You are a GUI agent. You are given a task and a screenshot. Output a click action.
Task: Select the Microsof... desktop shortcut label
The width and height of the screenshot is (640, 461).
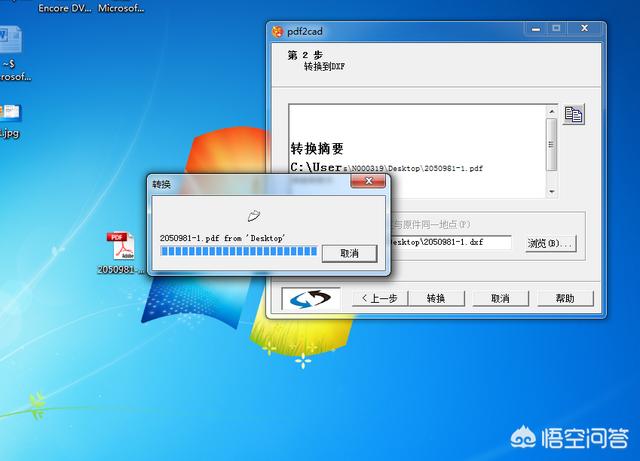121,8
